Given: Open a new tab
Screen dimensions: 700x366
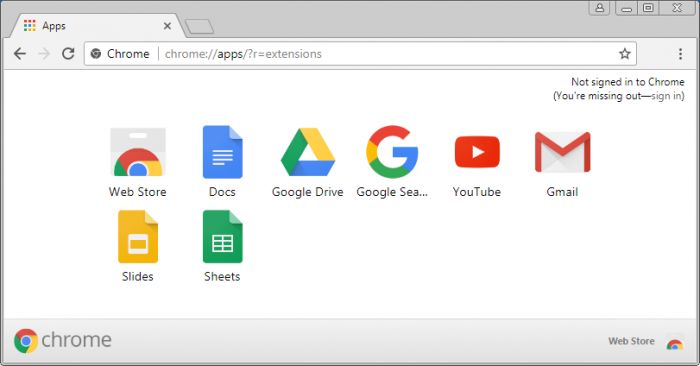Looking at the screenshot, I should [x=199, y=27].
